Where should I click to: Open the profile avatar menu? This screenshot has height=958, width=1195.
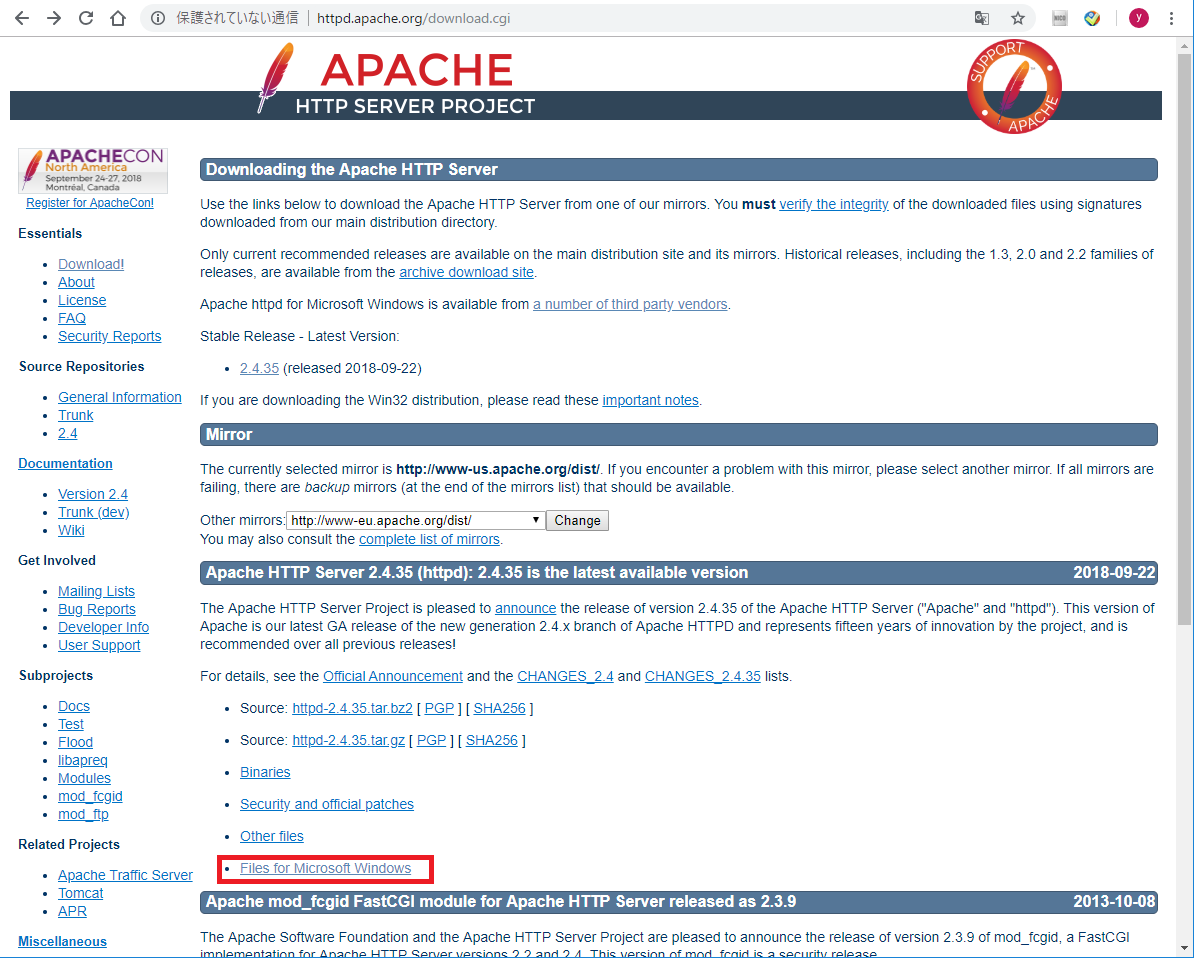coord(1138,17)
